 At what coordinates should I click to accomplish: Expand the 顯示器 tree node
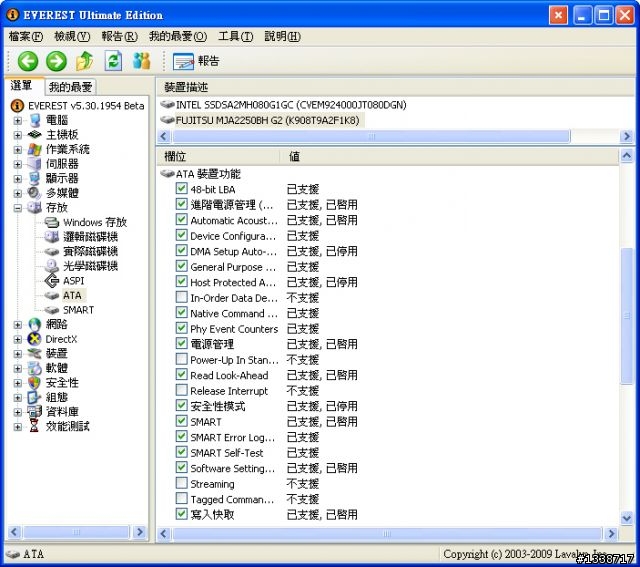pyautogui.click(x=18, y=179)
